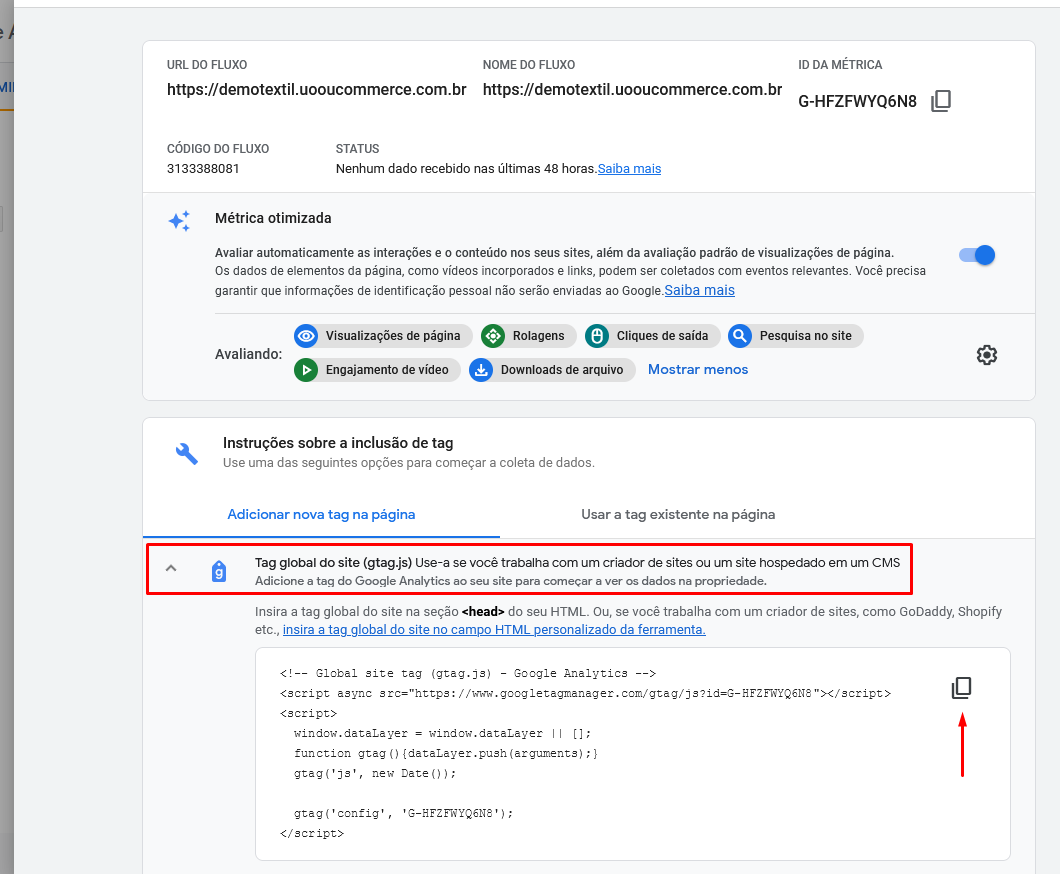Click the stream code 3133388081
This screenshot has height=874, width=1060.
(x=203, y=168)
